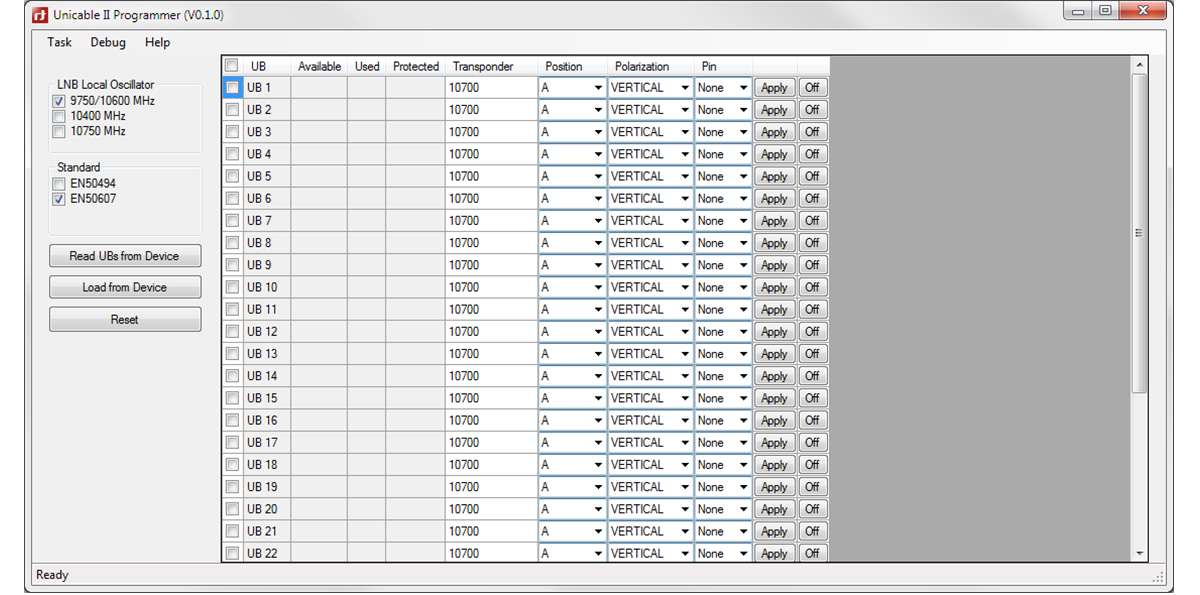
Task: Click Transponder field of UB 4
Action: point(491,154)
